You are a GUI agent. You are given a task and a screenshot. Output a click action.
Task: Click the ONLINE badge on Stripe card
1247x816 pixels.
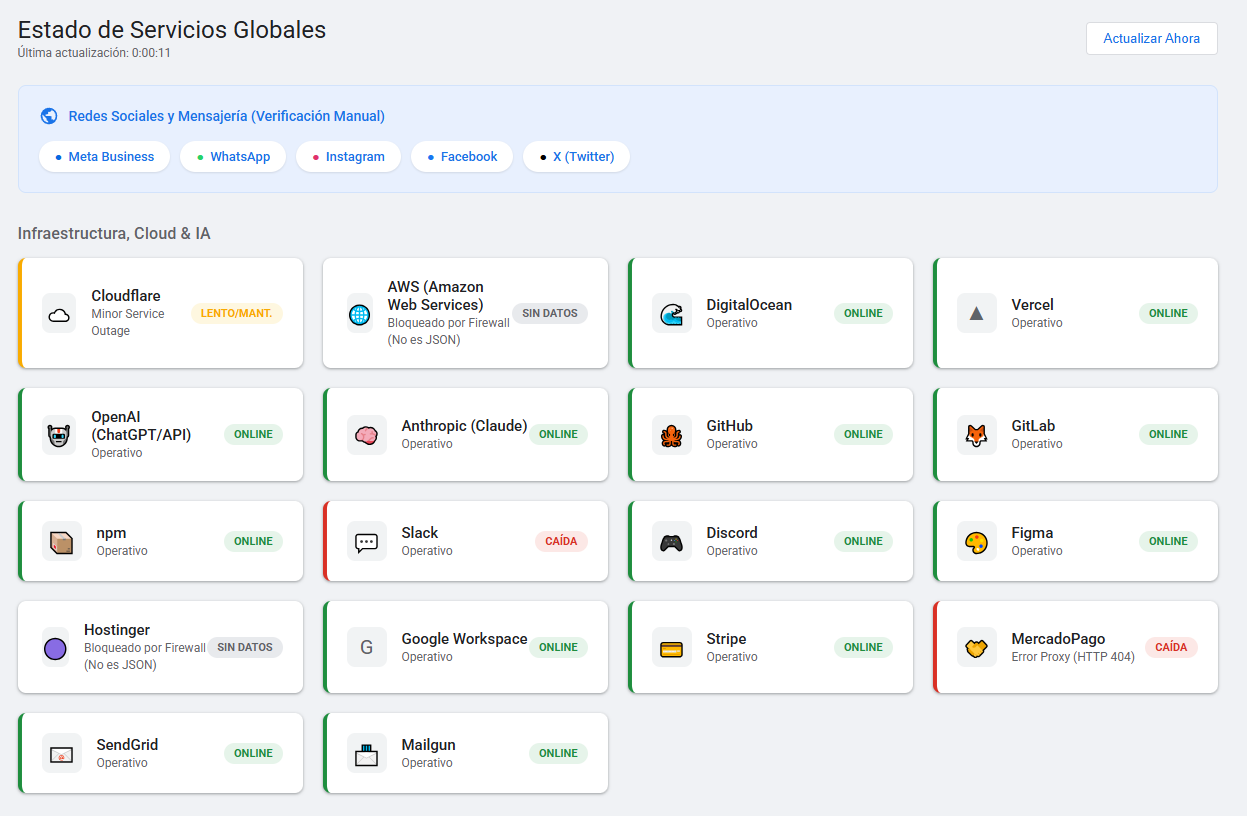pyautogui.click(x=863, y=648)
